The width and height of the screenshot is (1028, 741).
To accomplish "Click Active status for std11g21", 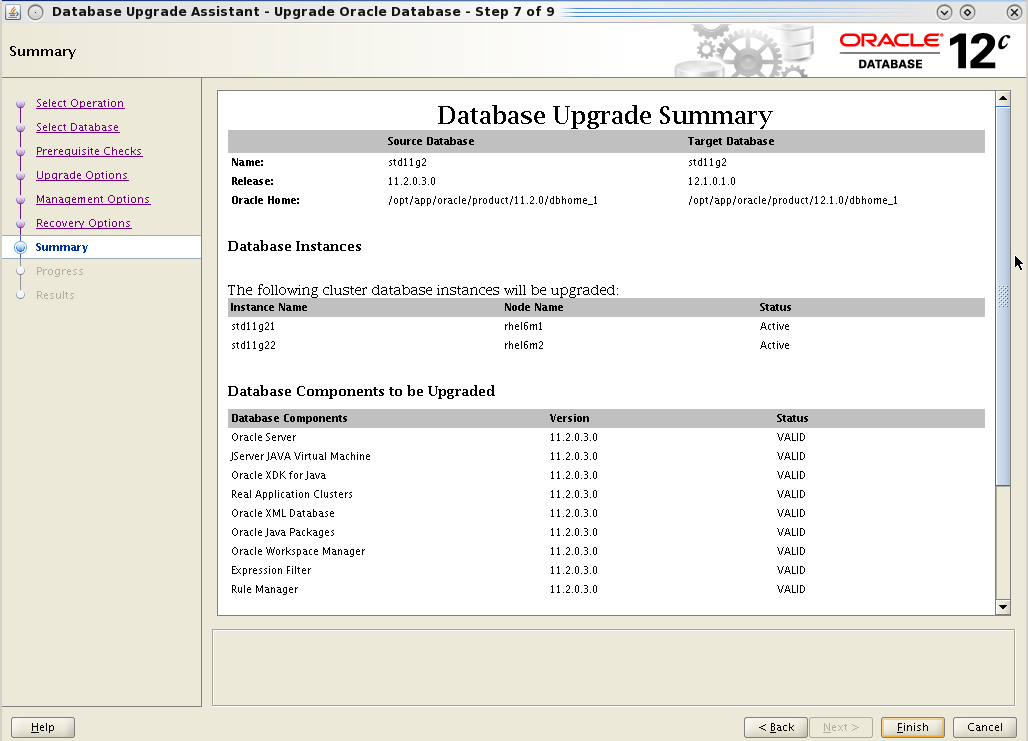I will pos(774,326).
